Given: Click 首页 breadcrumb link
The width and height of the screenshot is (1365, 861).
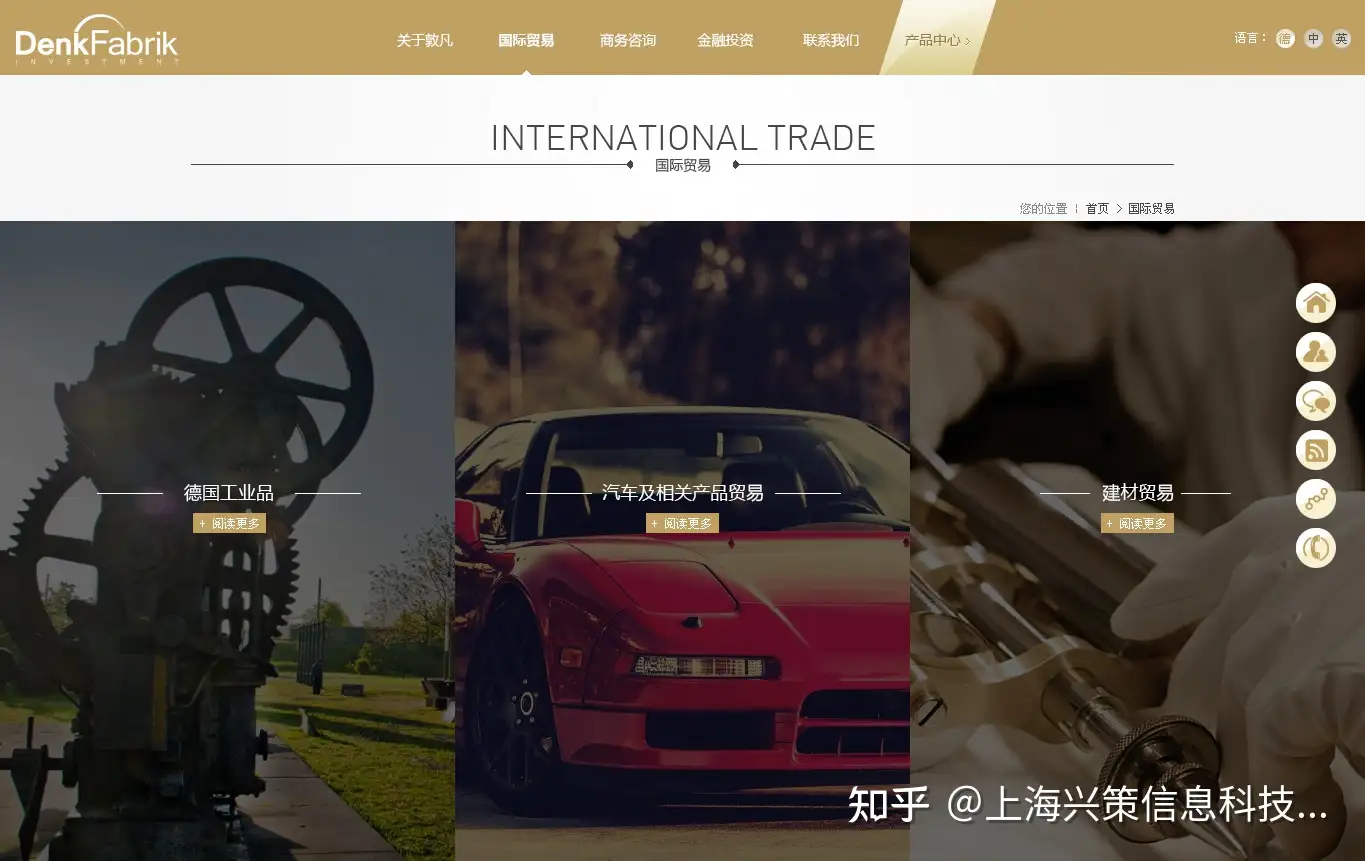Looking at the screenshot, I should pyautogui.click(x=1097, y=209).
